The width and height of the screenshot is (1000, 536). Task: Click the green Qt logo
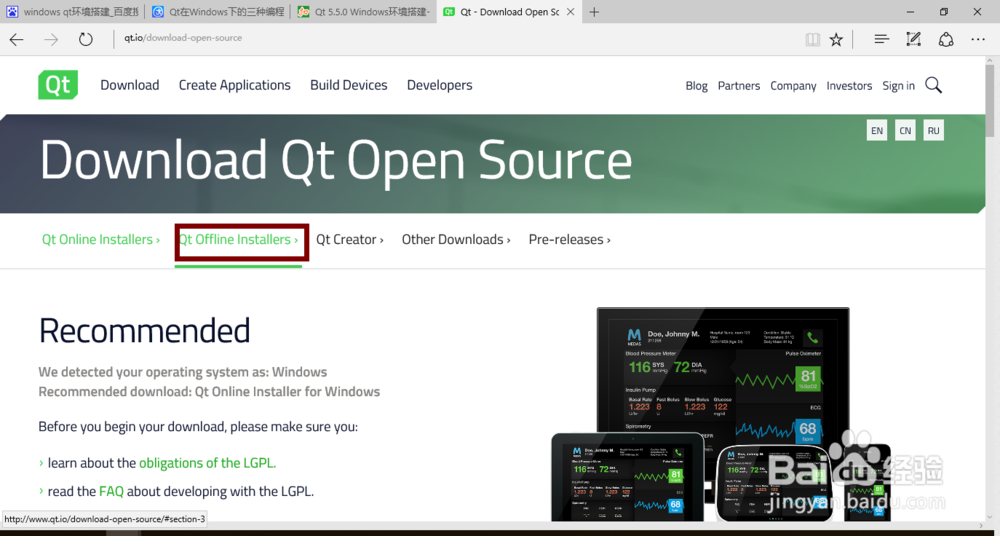click(58, 85)
